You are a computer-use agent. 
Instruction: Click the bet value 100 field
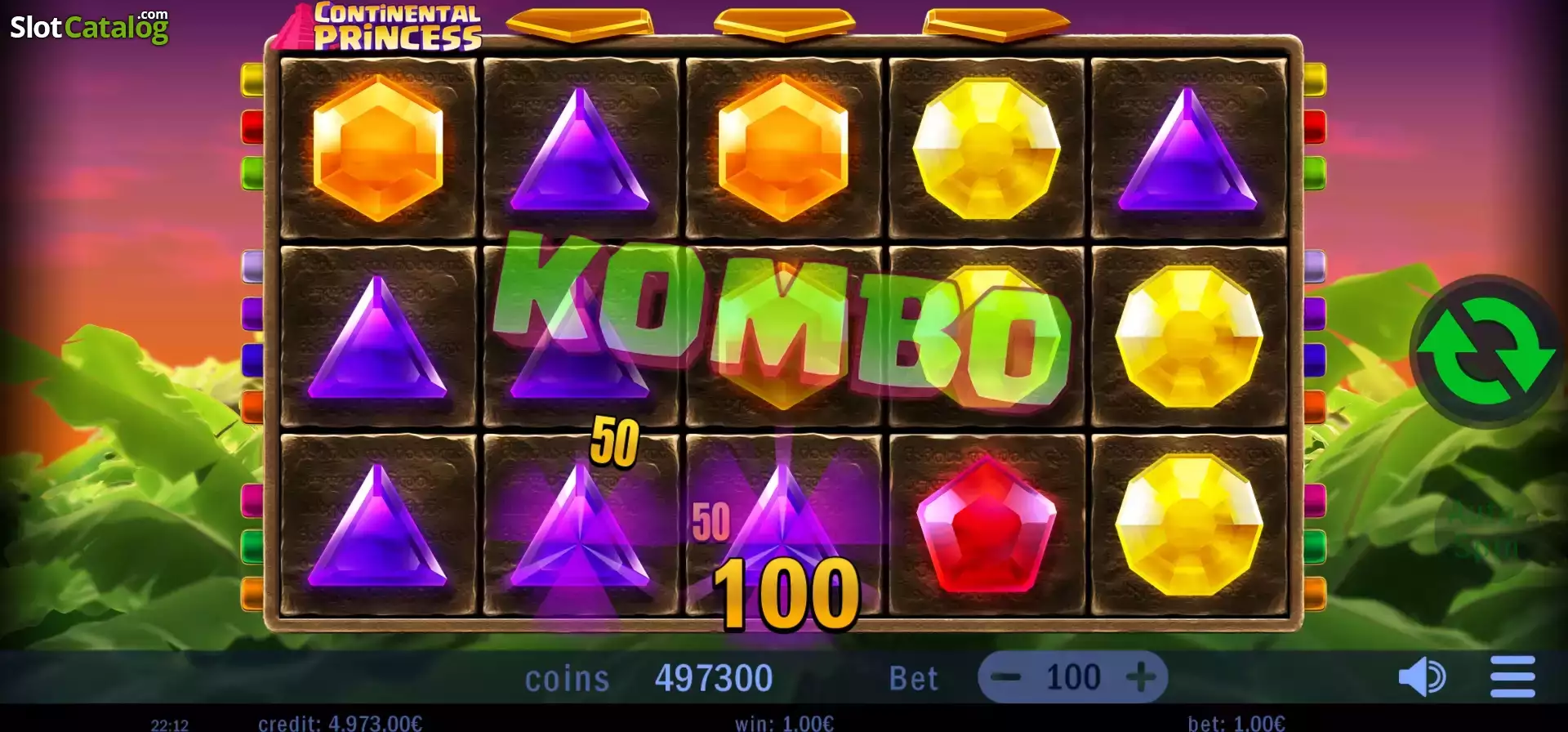(x=1073, y=676)
